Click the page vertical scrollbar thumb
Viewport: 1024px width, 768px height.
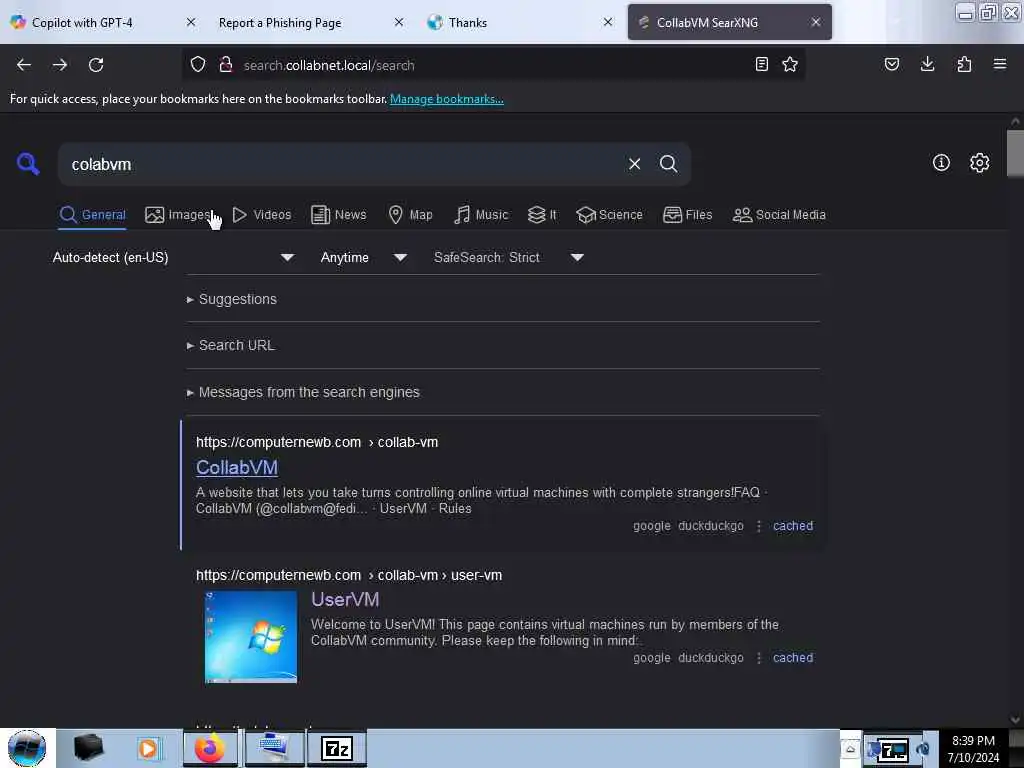tap(1015, 153)
